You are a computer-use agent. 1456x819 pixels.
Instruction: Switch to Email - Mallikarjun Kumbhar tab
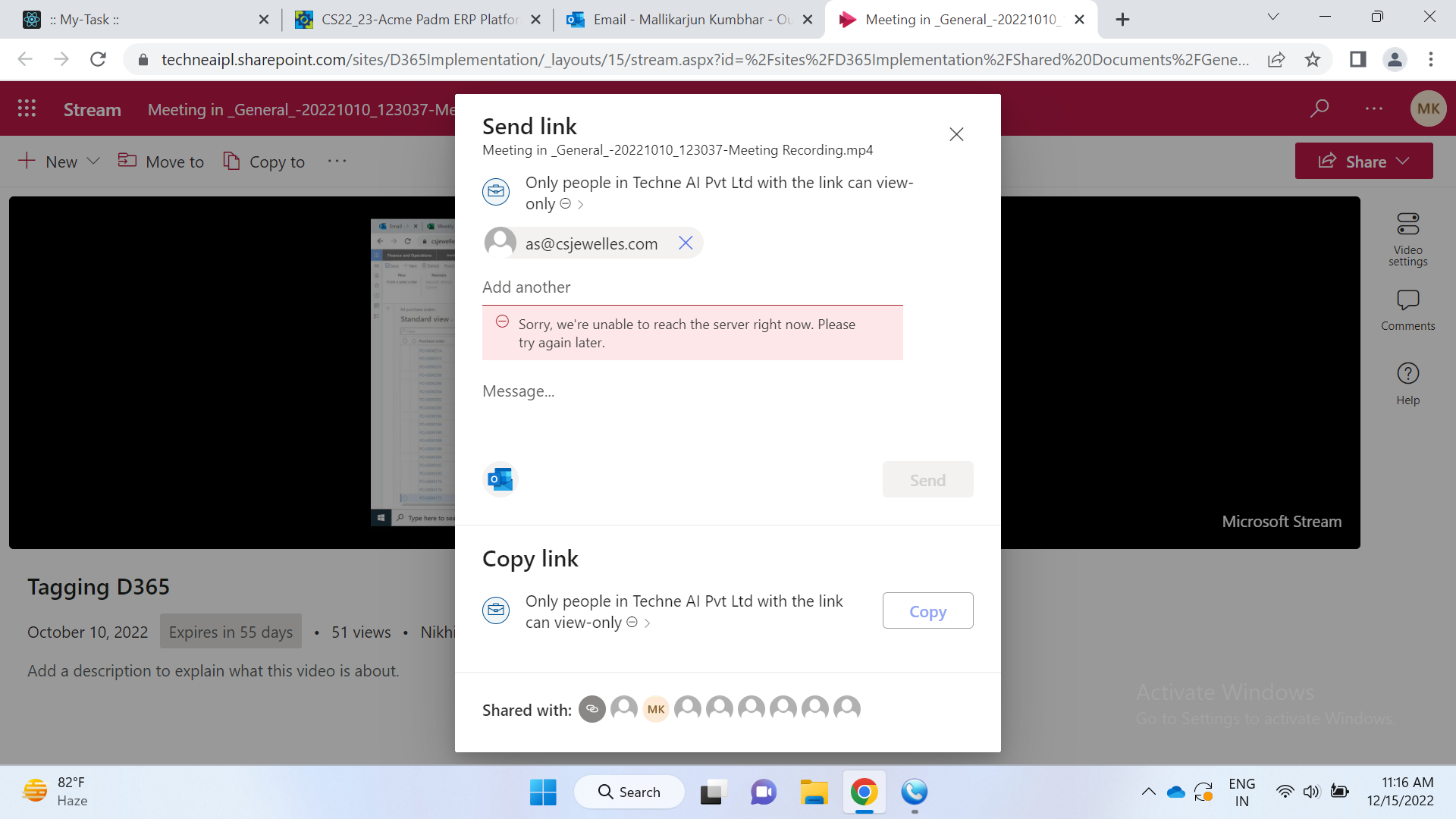click(x=689, y=20)
